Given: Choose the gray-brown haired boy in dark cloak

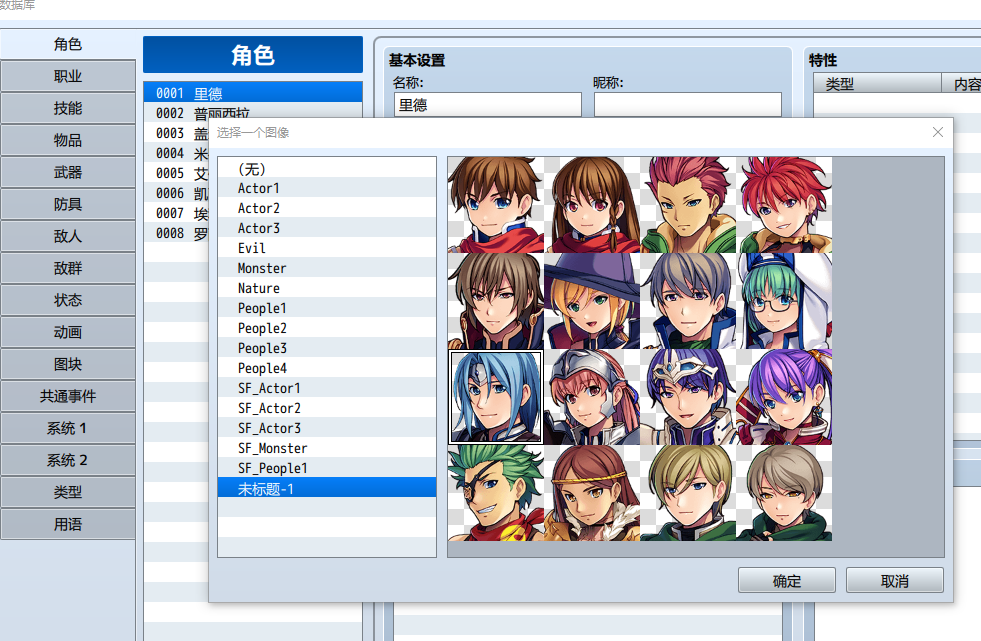Looking at the screenshot, I should tap(784, 493).
